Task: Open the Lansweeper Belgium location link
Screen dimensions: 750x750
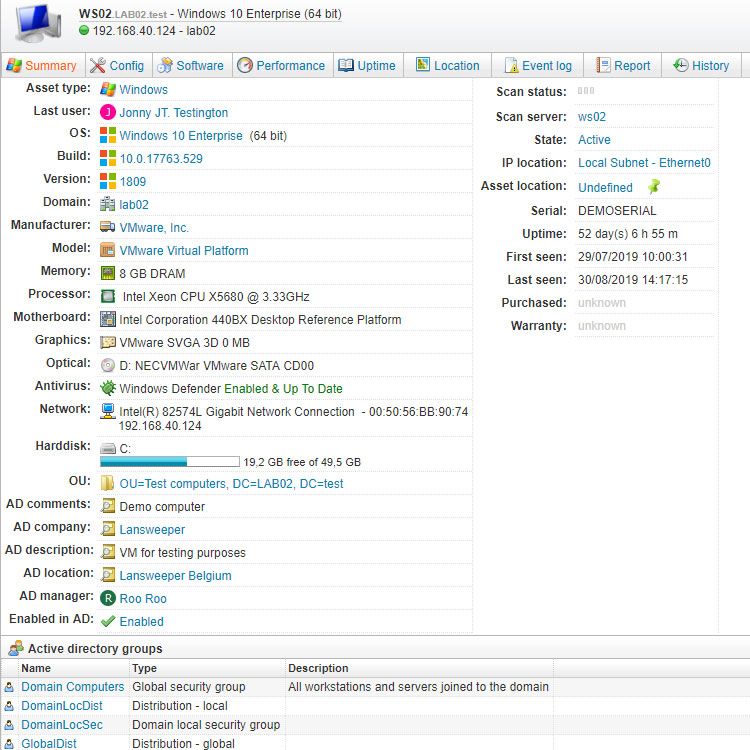Action: point(176,575)
